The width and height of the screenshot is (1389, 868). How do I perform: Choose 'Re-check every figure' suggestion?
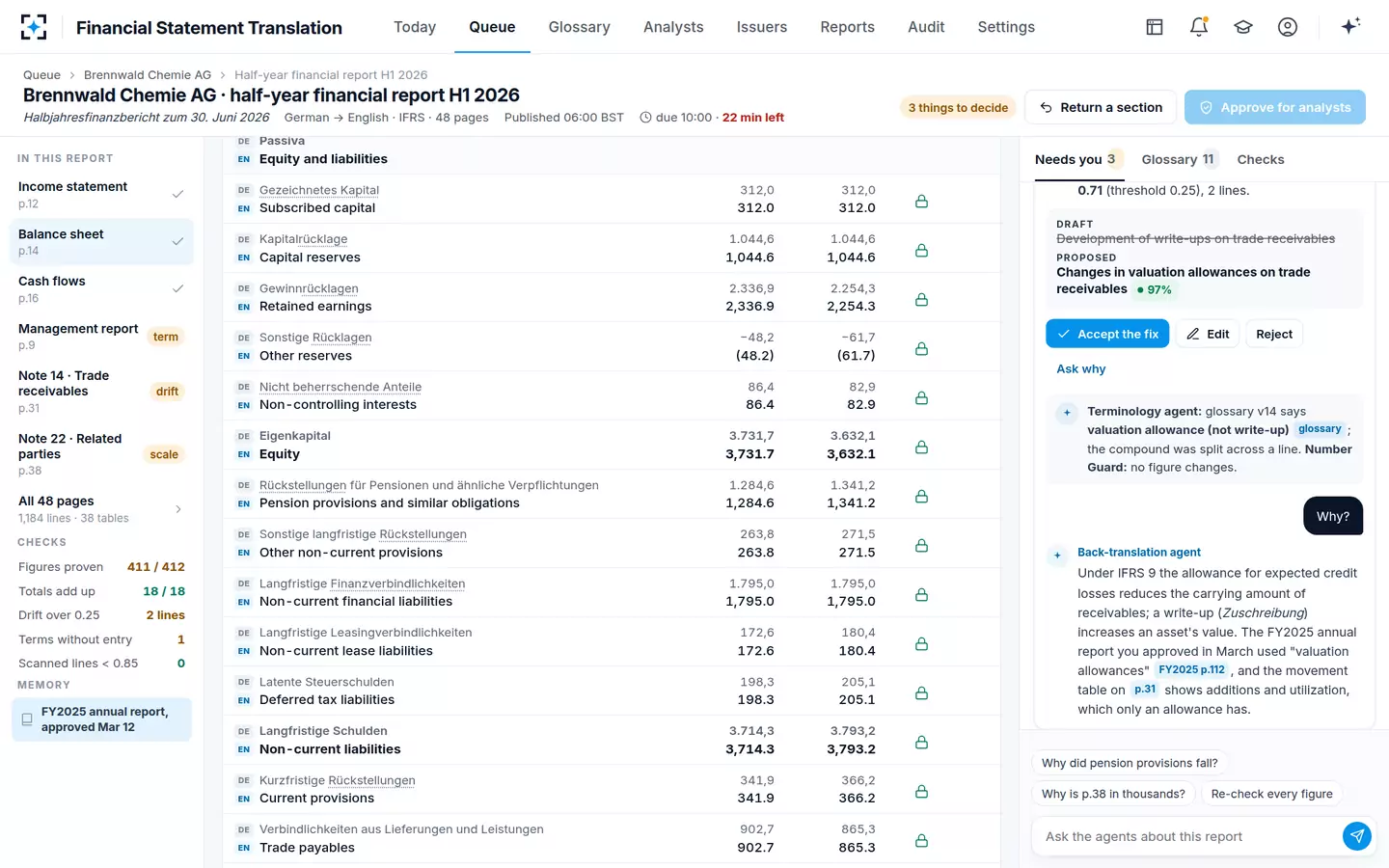(1271, 794)
